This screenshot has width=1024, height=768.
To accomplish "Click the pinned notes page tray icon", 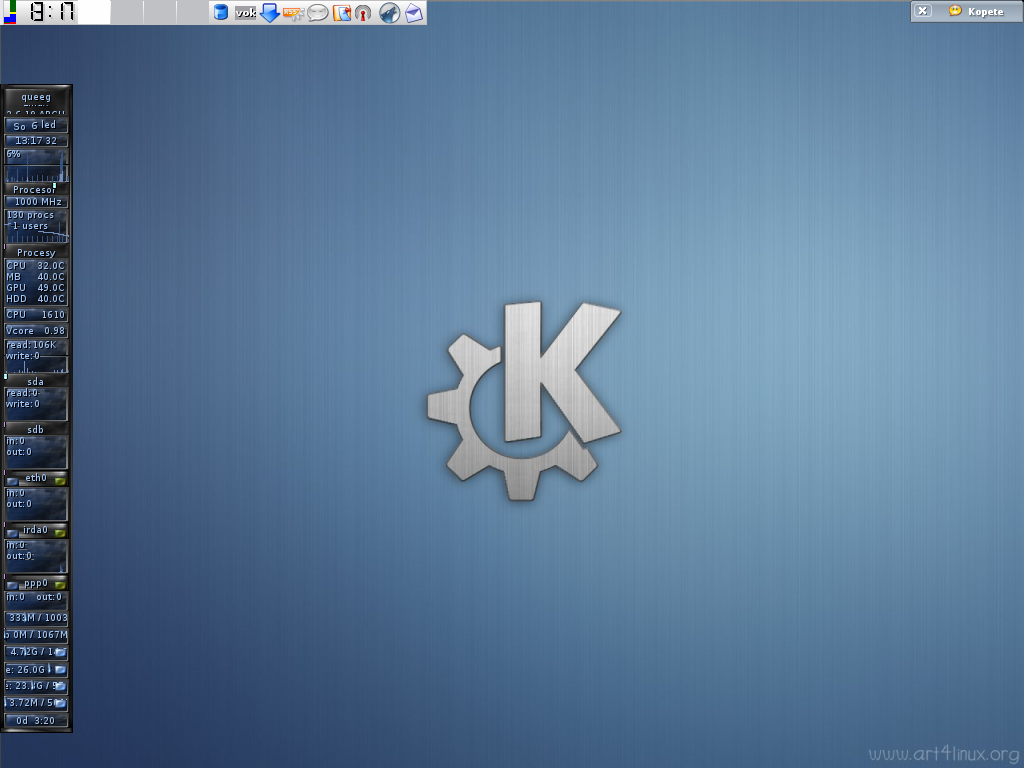I will (x=342, y=12).
